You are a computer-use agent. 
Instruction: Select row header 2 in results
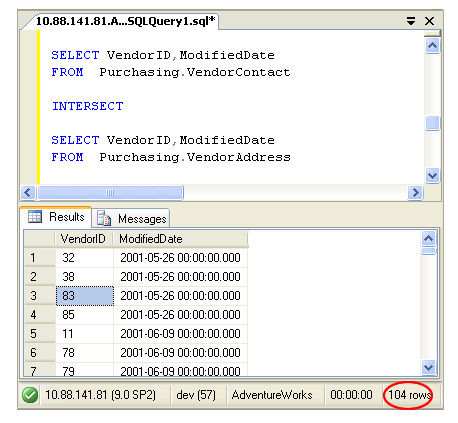[x=40, y=277]
